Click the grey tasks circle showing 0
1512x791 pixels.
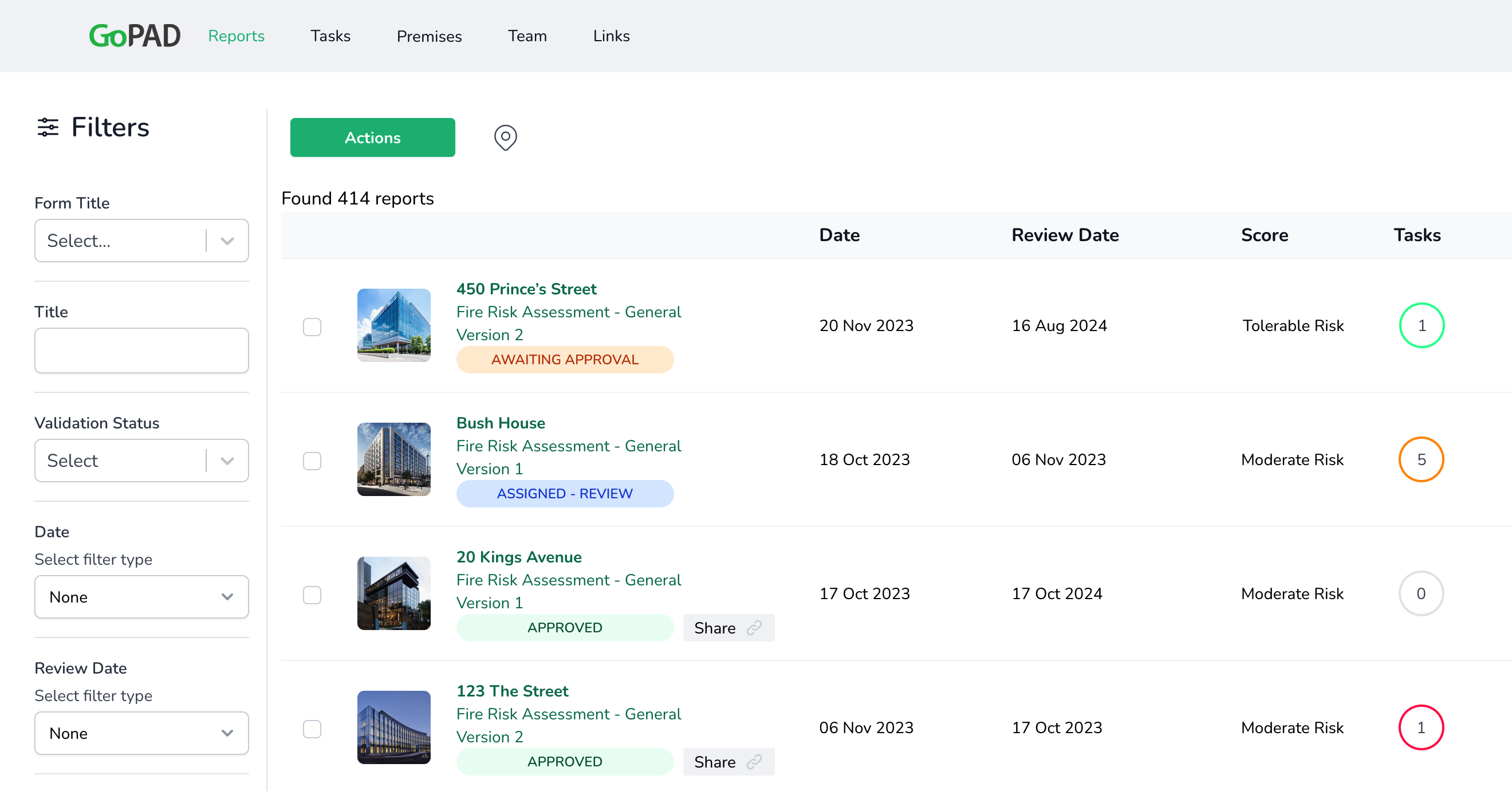tap(1421, 593)
